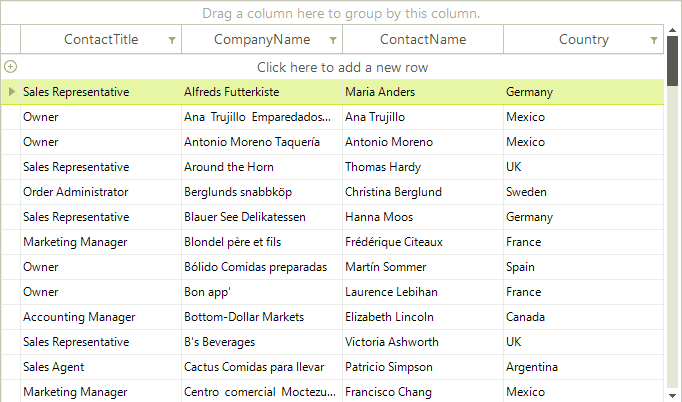Sort by the Country column header
682x402 pixels.
point(584,40)
